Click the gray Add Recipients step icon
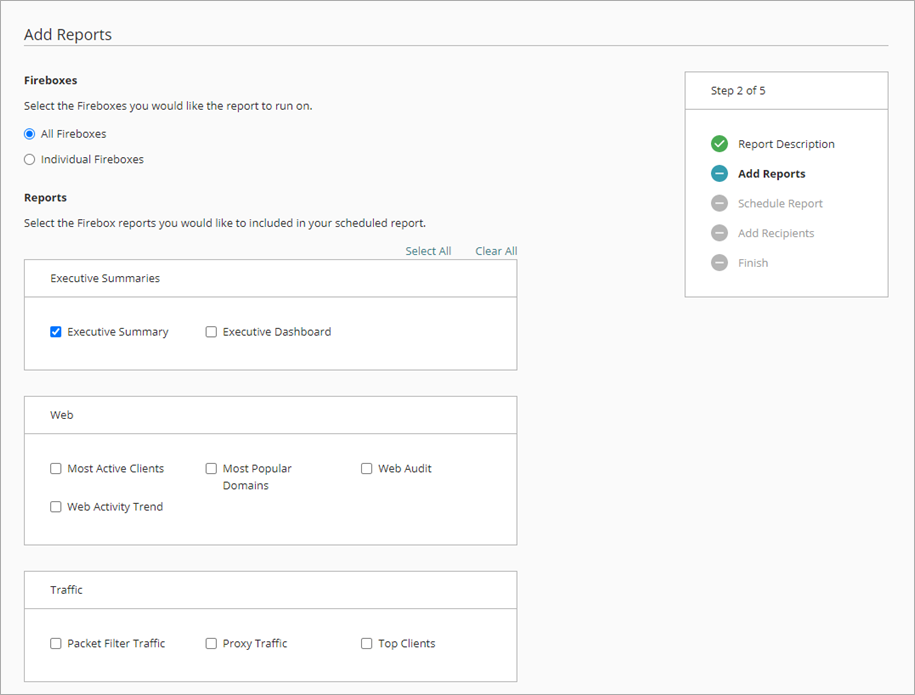915x695 pixels. 719,233
